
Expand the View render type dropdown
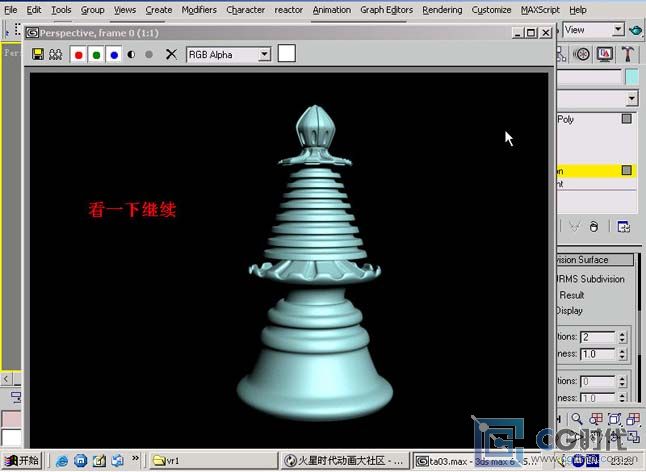(618, 30)
